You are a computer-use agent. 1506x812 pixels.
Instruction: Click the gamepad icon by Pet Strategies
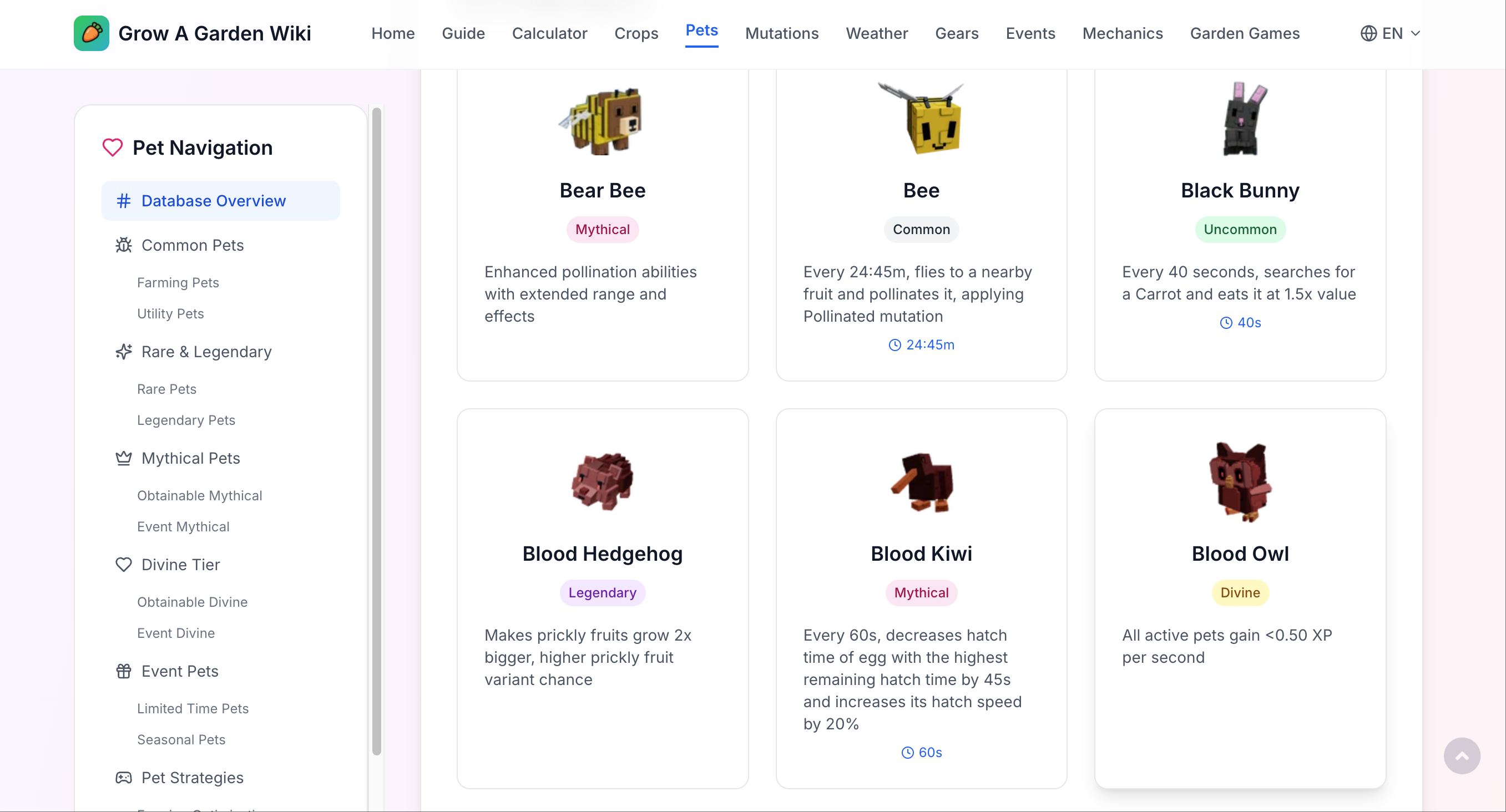[123, 777]
